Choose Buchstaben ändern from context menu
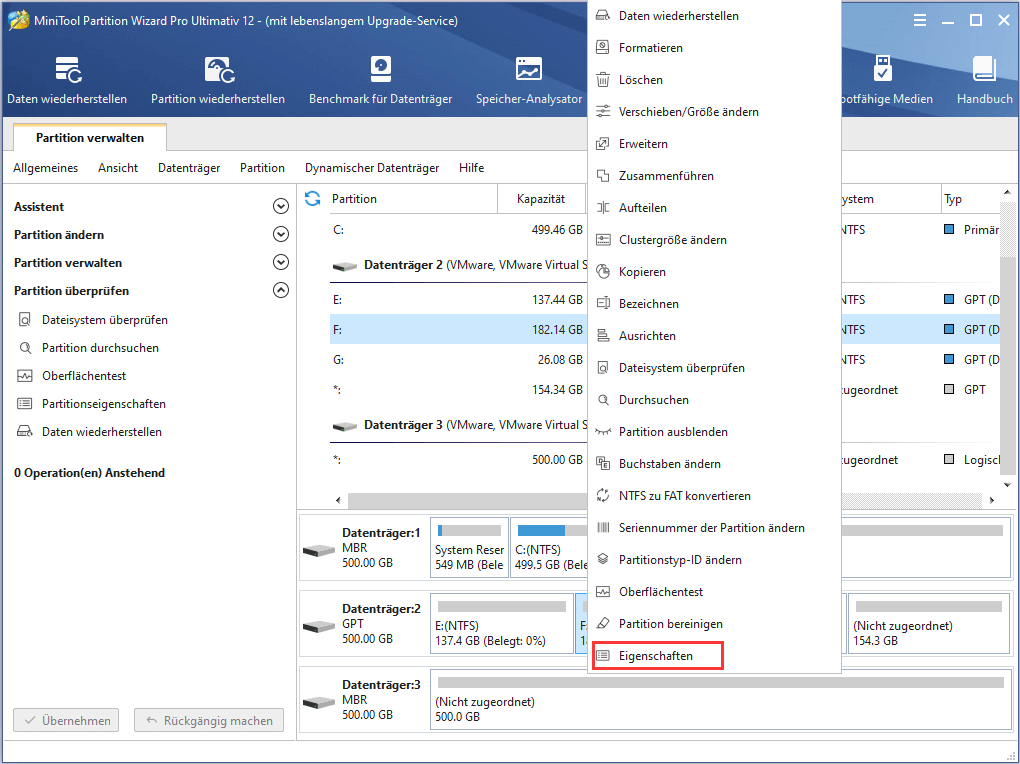1020x764 pixels. [x=714, y=463]
